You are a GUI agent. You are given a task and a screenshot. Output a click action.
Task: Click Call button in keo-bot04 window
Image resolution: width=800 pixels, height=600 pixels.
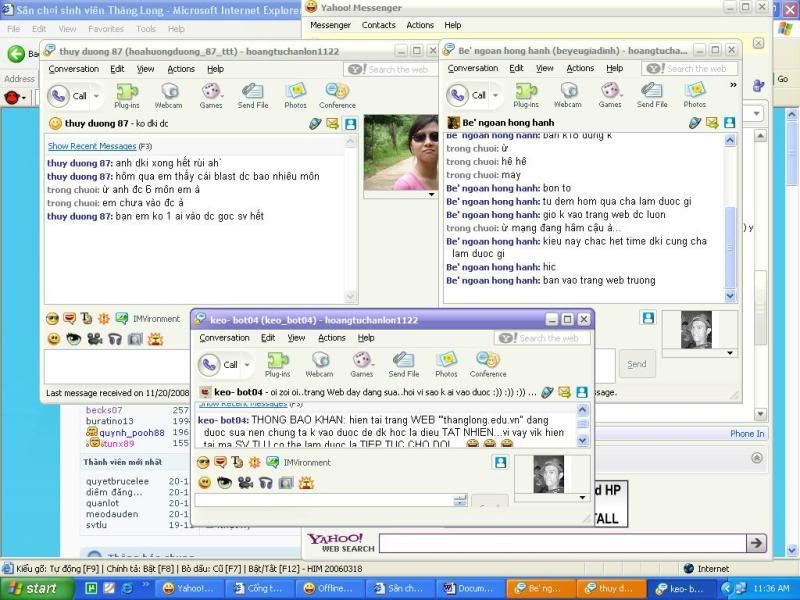pyautogui.click(x=219, y=364)
